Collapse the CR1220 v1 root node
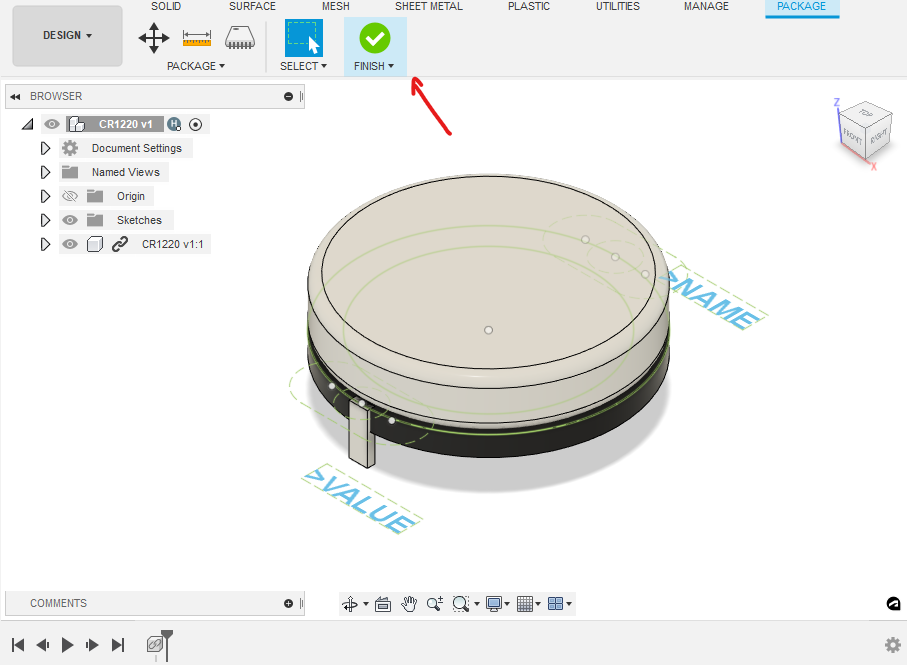Viewport: 907px width, 665px height. click(x=27, y=124)
